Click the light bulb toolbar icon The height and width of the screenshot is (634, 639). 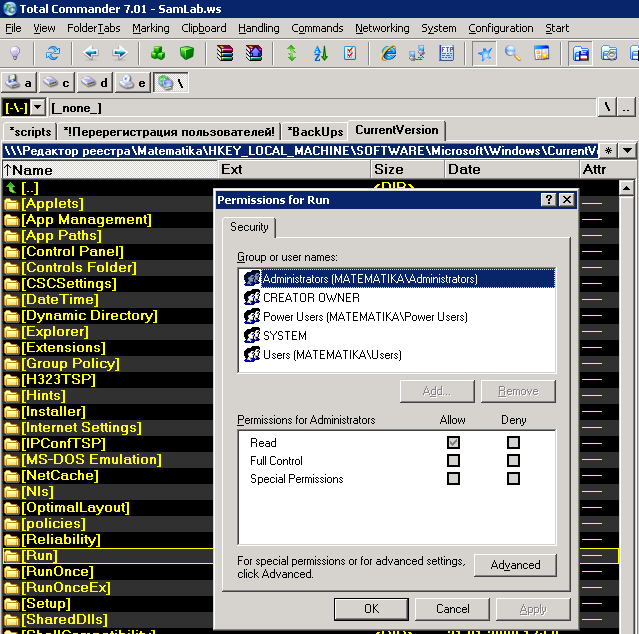(x=15, y=53)
